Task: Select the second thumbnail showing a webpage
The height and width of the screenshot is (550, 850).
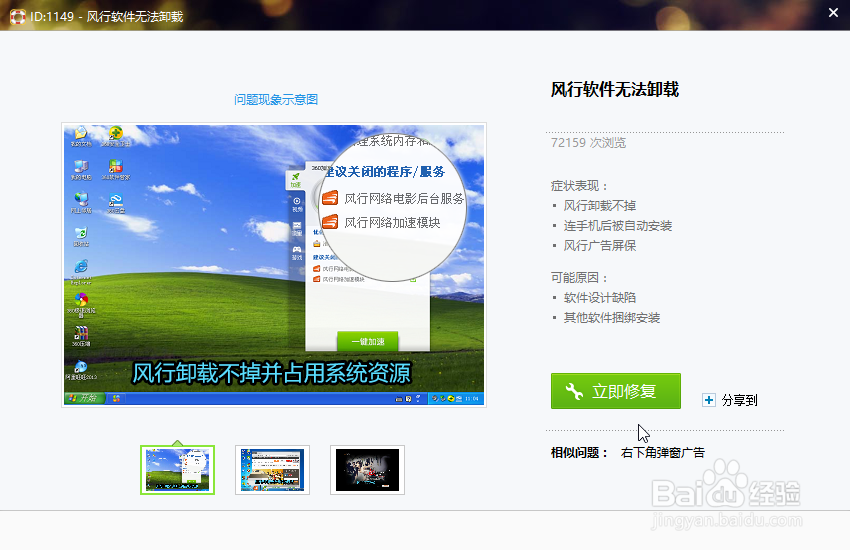Action: point(272,470)
